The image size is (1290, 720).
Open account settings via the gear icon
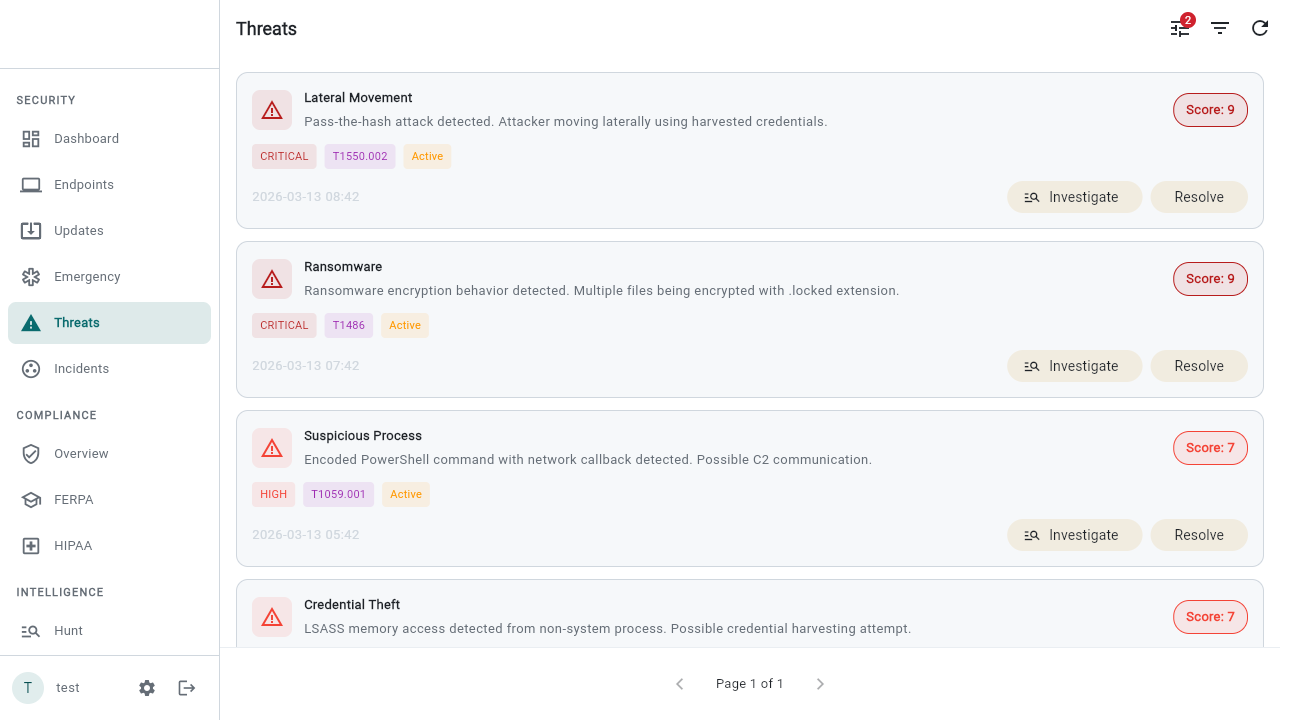pos(147,687)
